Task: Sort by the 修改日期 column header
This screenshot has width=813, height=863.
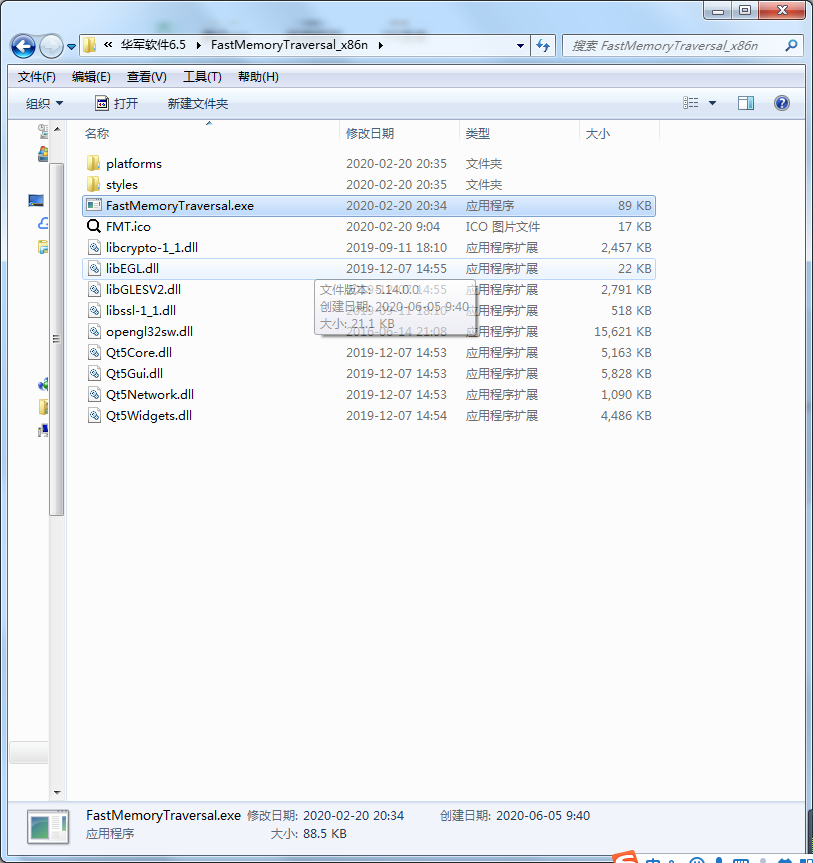Action: click(x=400, y=133)
